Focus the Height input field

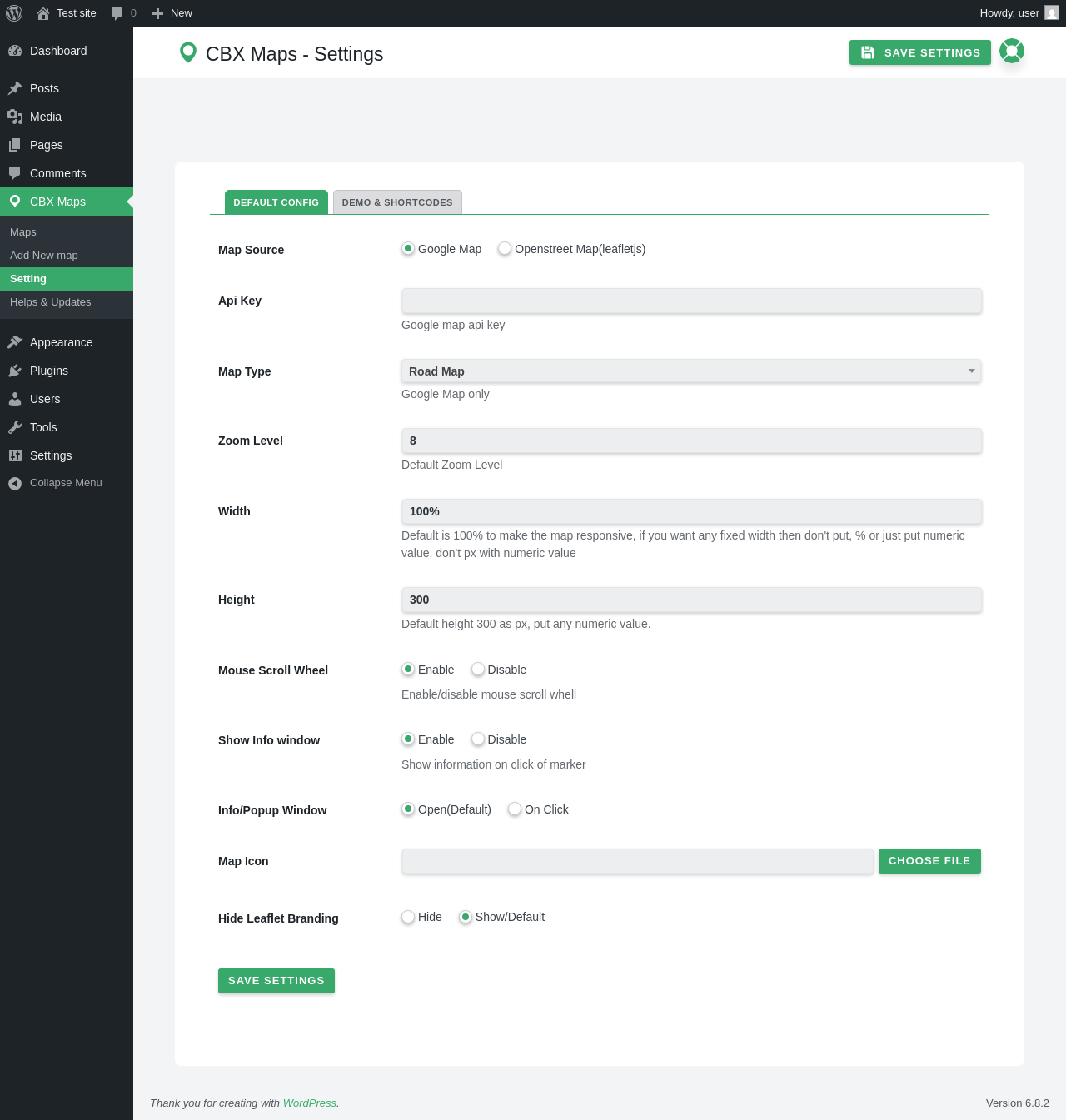(x=691, y=600)
